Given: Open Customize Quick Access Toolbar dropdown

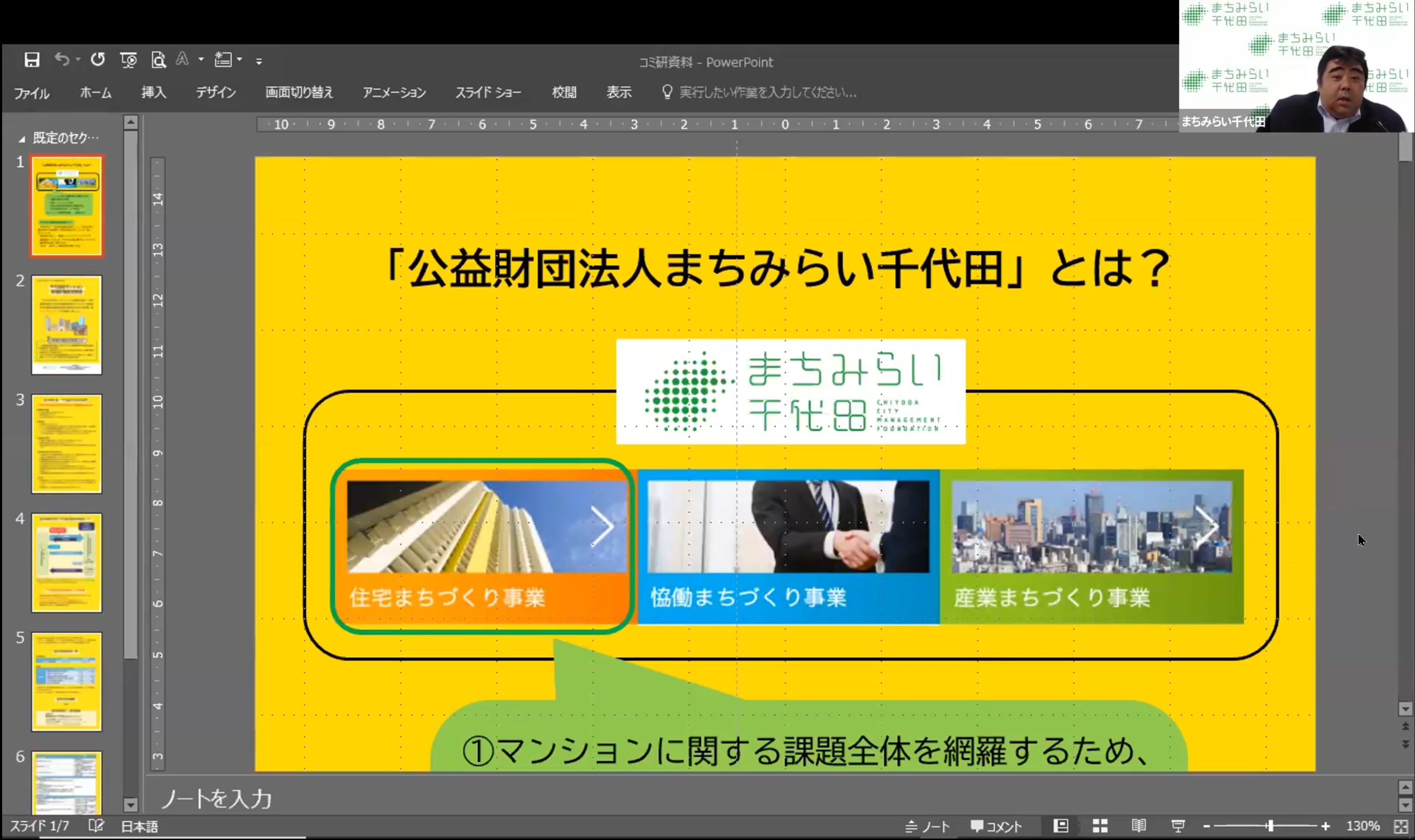Looking at the screenshot, I should click(259, 61).
